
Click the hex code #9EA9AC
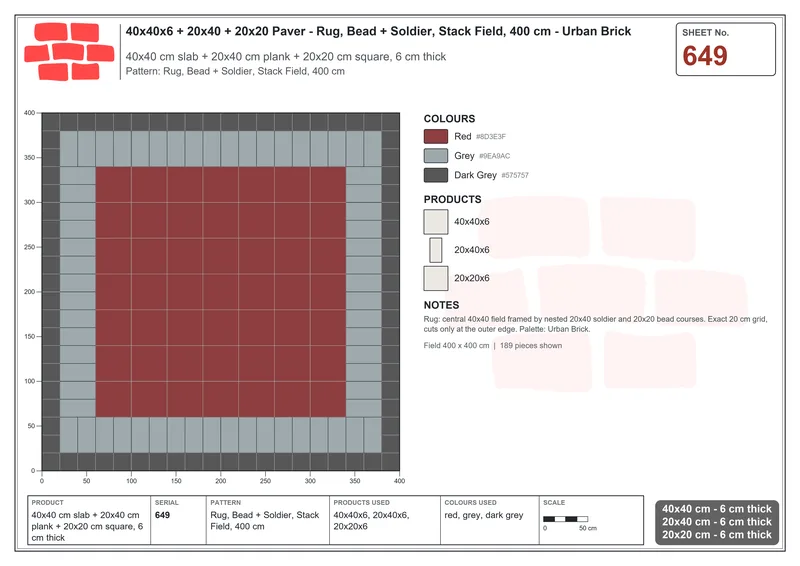[494, 156]
